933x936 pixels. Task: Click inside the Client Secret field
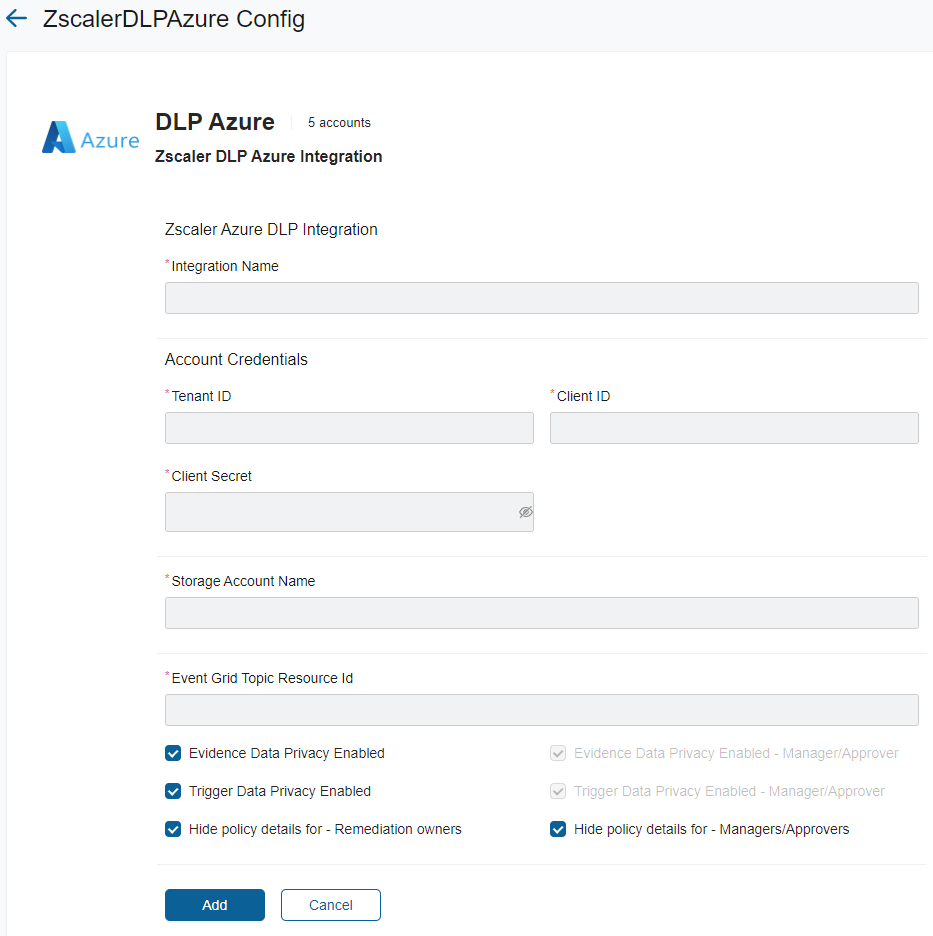click(x=339, y=512)
